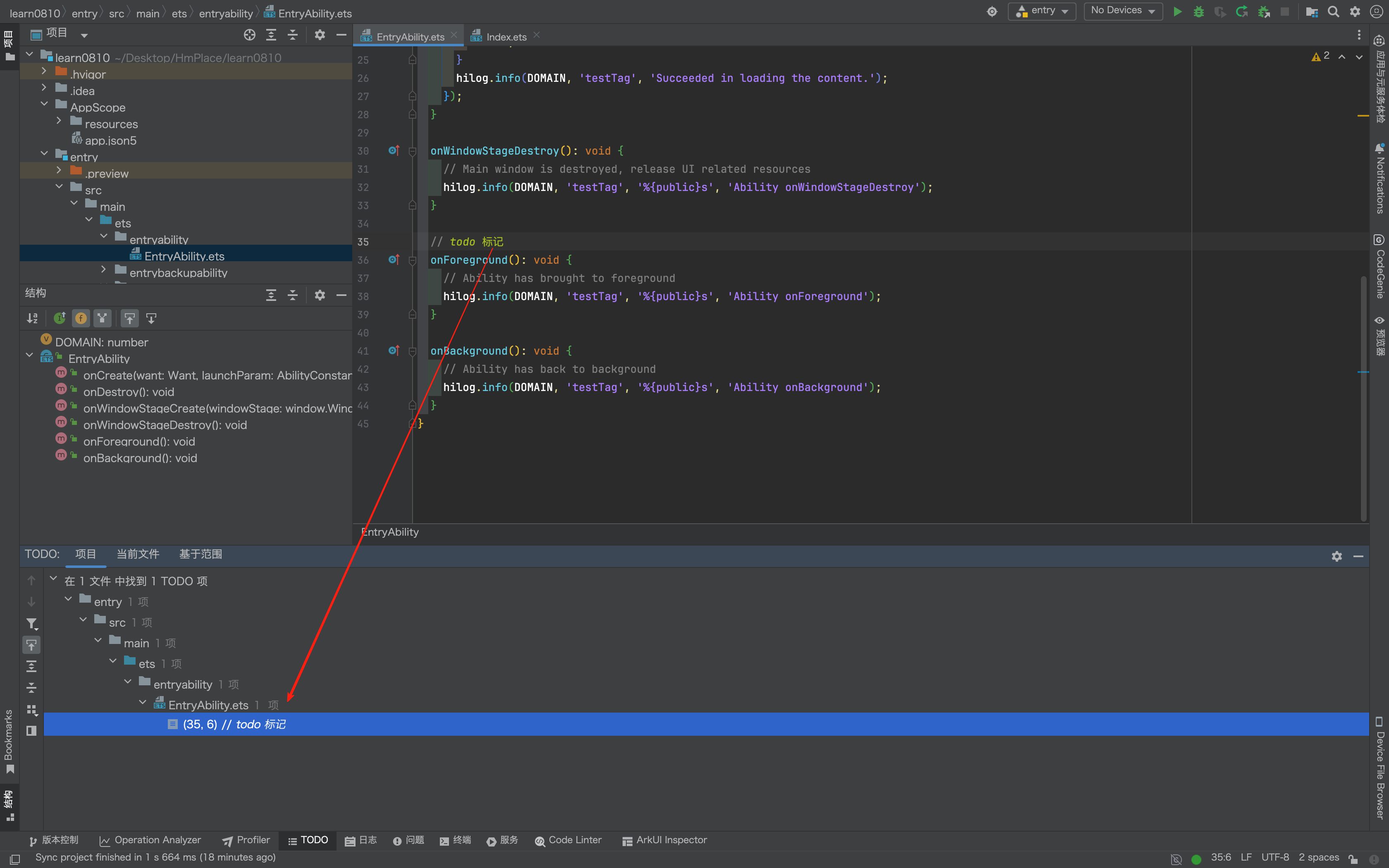Viewport: 1389px width, 868px height.
Task: Expand the .hvigor folder
Action: pos(44,71)
